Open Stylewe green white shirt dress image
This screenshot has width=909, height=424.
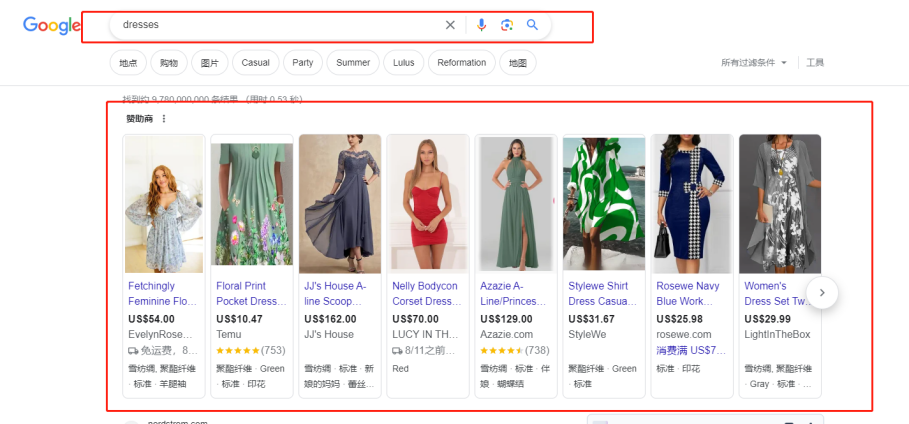[x=604, y=204]
